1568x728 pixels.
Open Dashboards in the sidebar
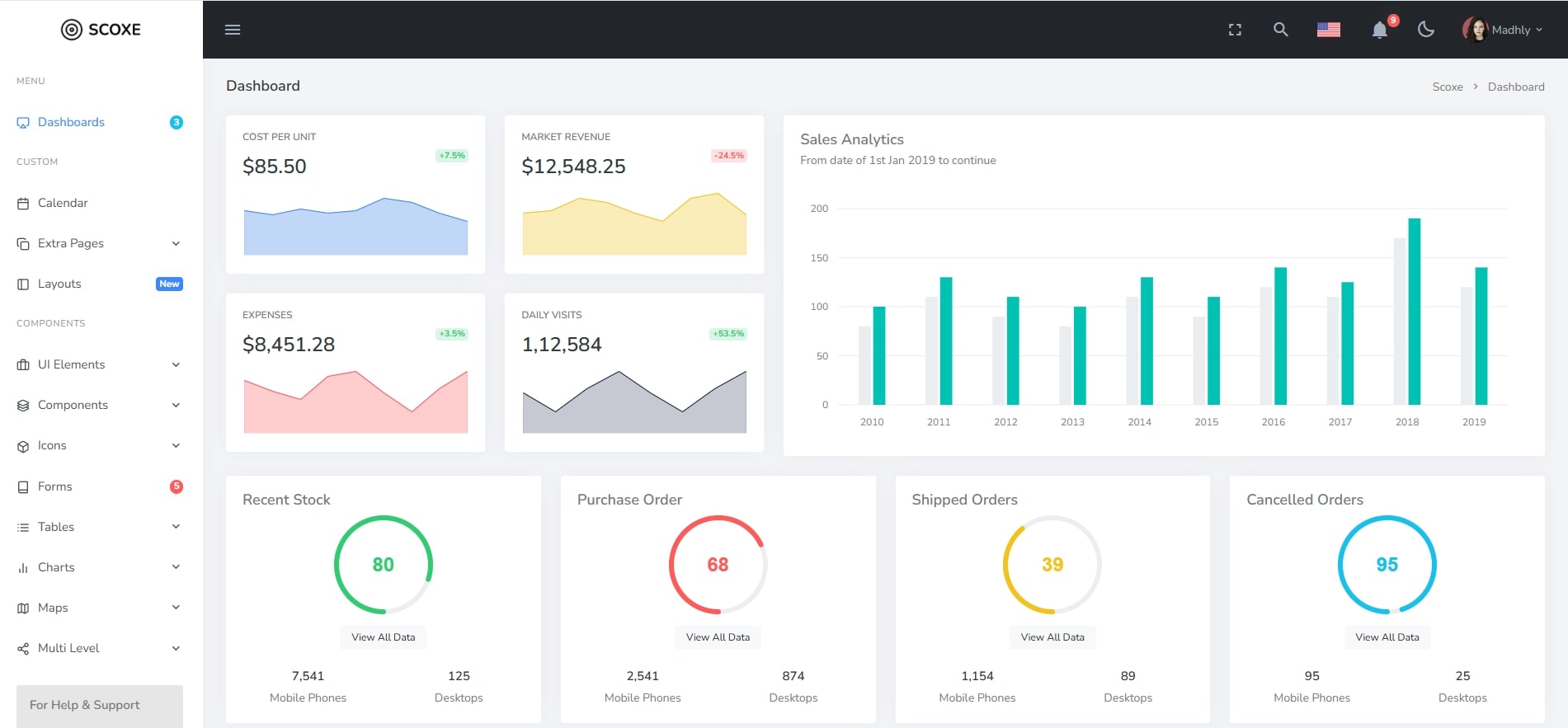pos(71,122)
